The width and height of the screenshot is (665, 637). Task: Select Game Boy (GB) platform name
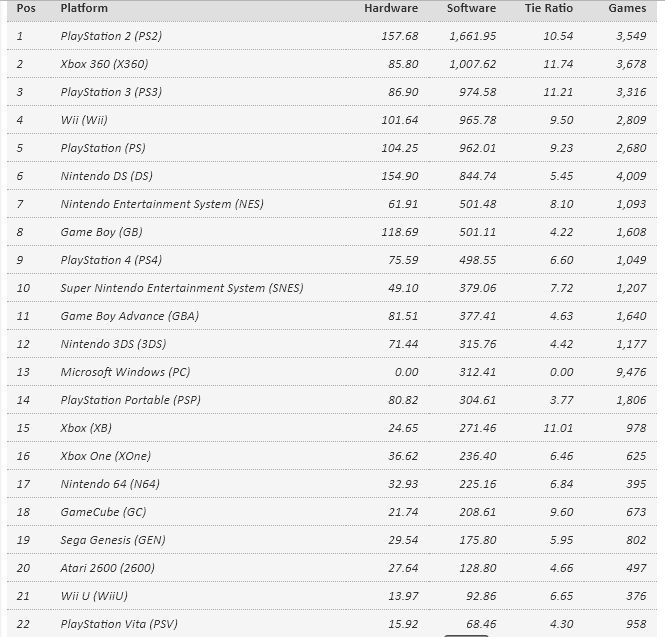coord(101,232)
